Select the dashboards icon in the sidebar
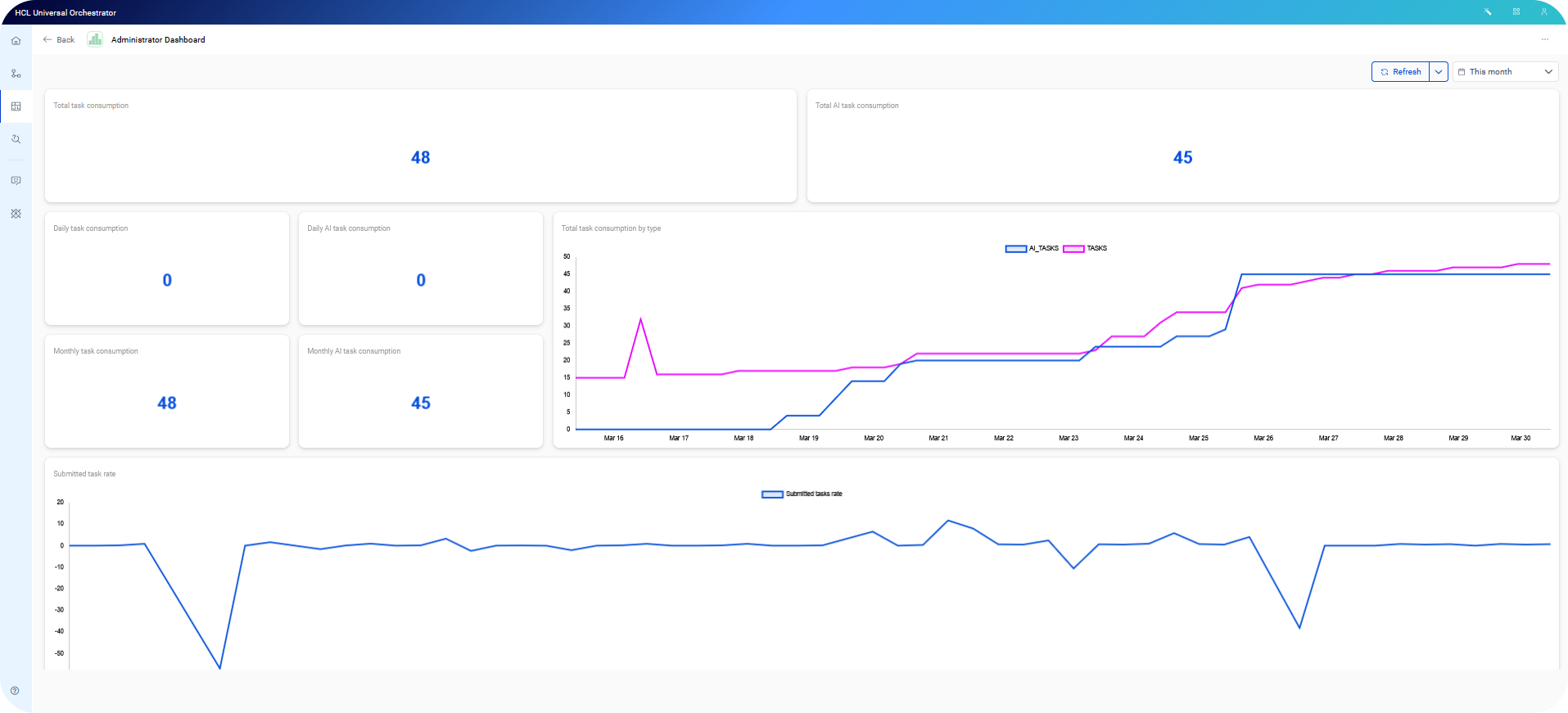 16,106
